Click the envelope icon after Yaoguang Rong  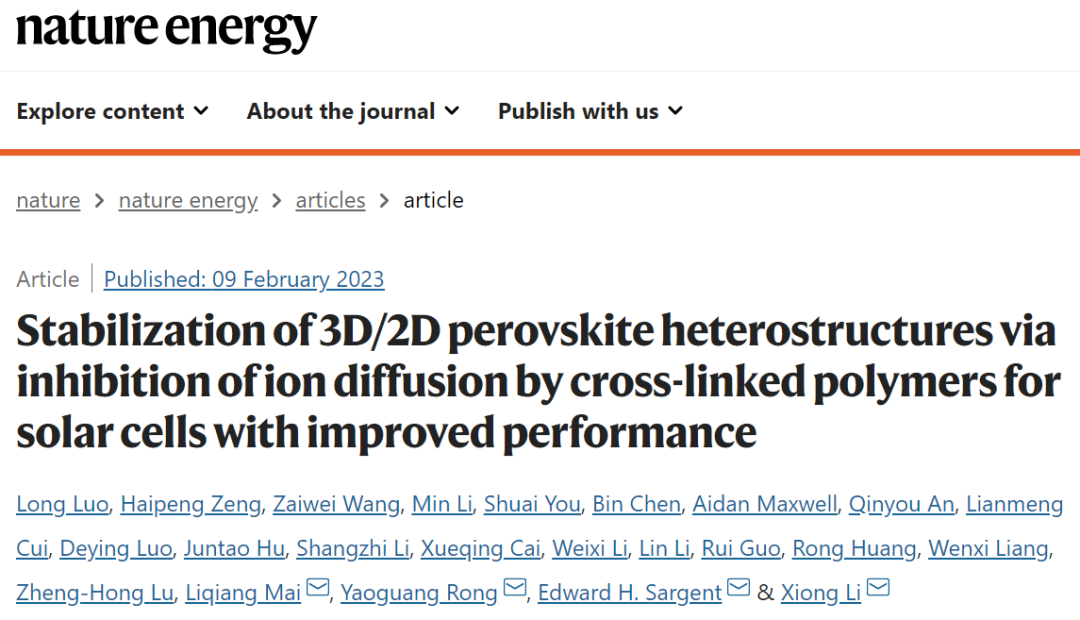(515, 588)
